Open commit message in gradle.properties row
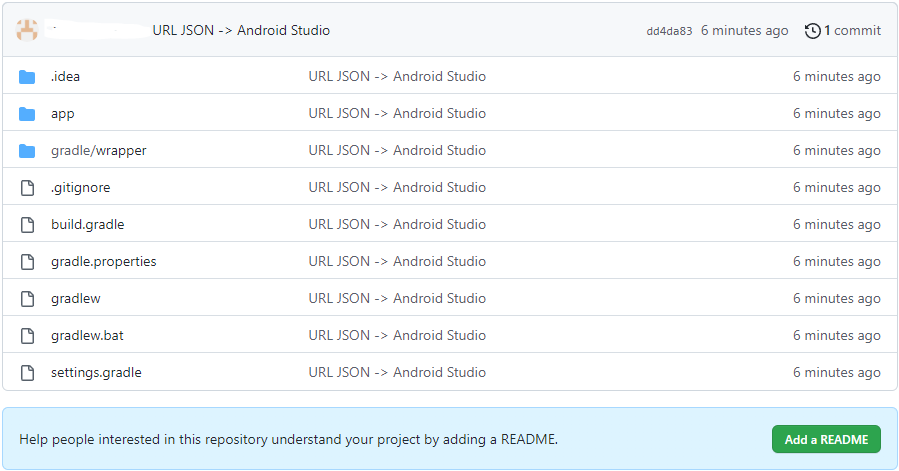 pyautogui.click(x=397, y=262)
